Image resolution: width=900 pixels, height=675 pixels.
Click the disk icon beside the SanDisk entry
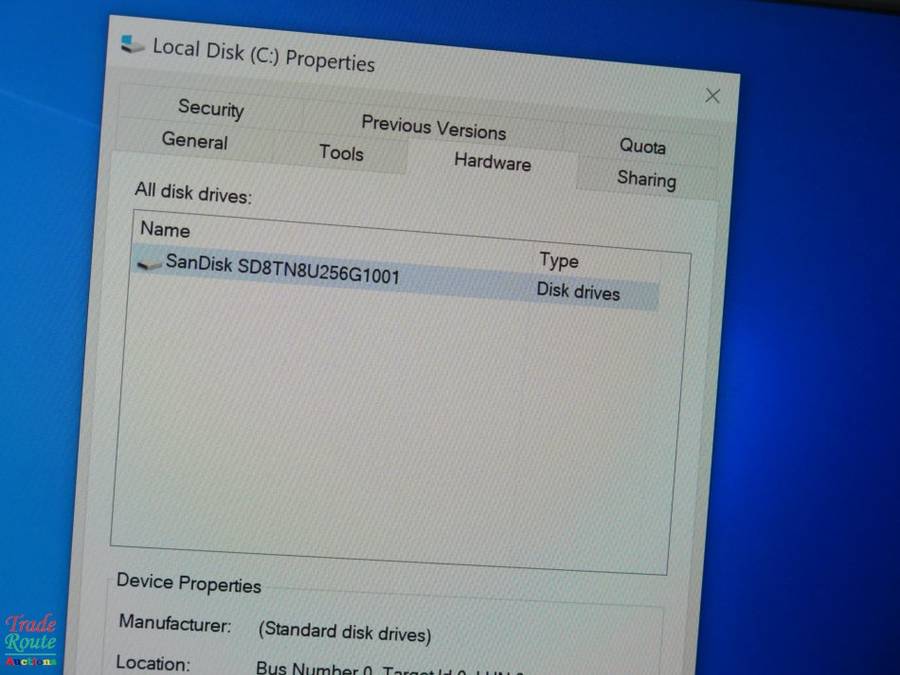click(150, 264)
